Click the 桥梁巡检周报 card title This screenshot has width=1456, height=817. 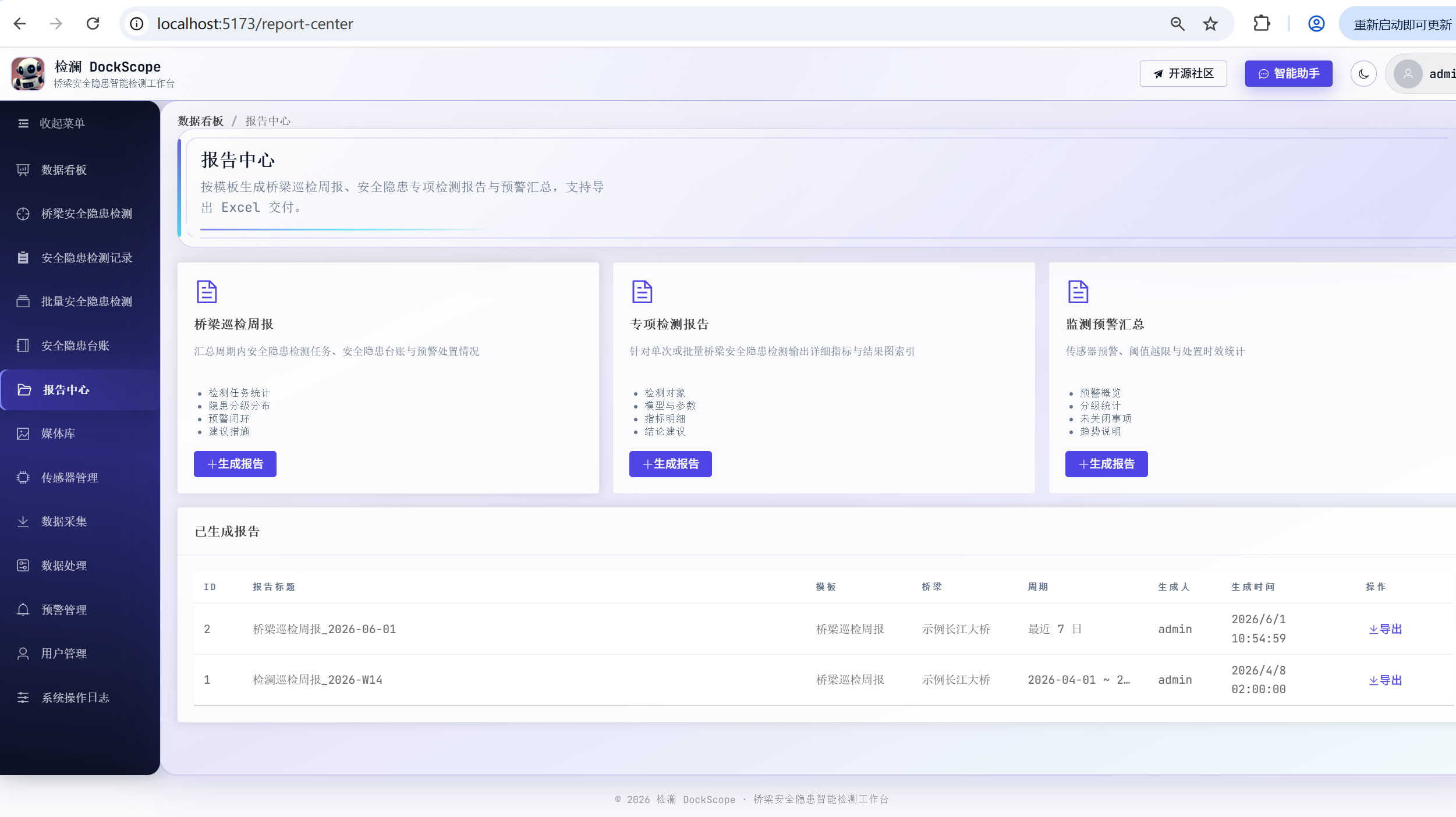234,324
